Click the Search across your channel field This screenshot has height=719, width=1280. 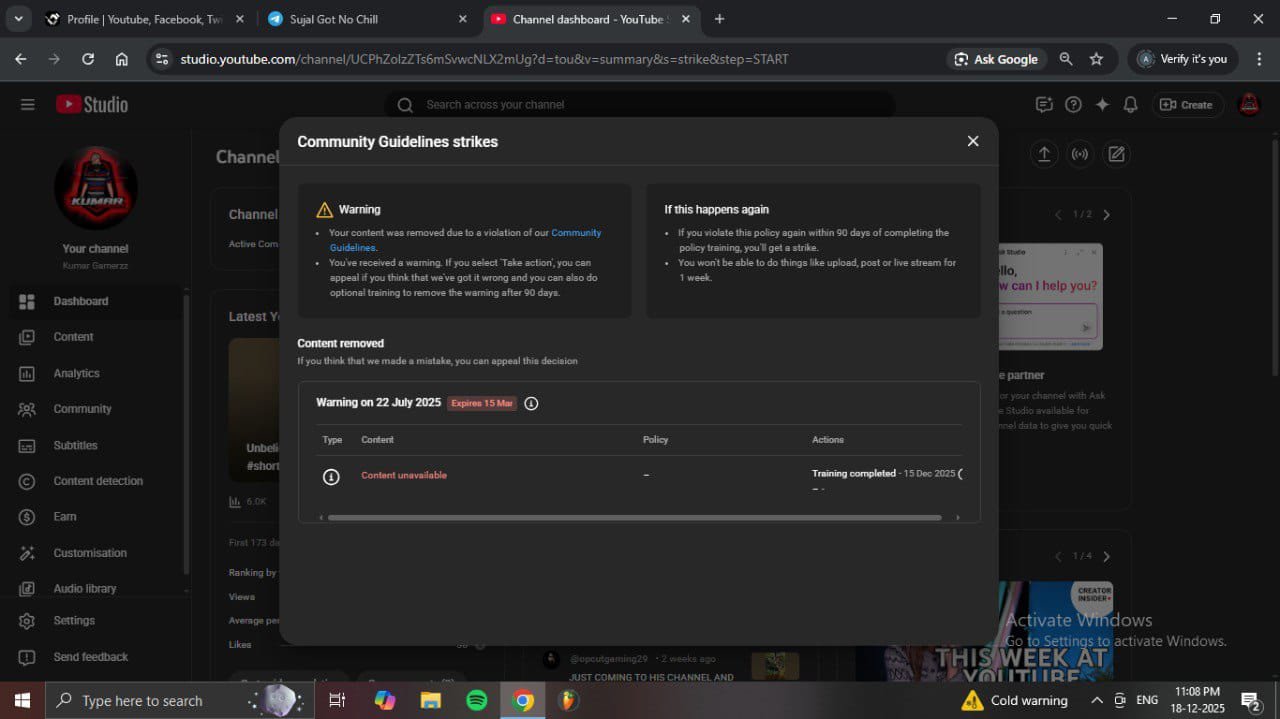point(640,105)
